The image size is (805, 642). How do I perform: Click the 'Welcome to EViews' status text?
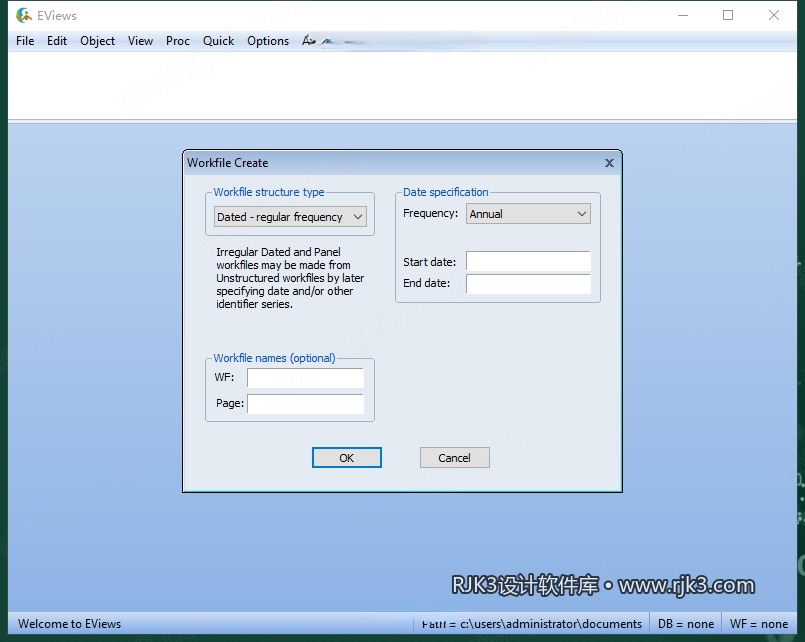tap(69, 624)
